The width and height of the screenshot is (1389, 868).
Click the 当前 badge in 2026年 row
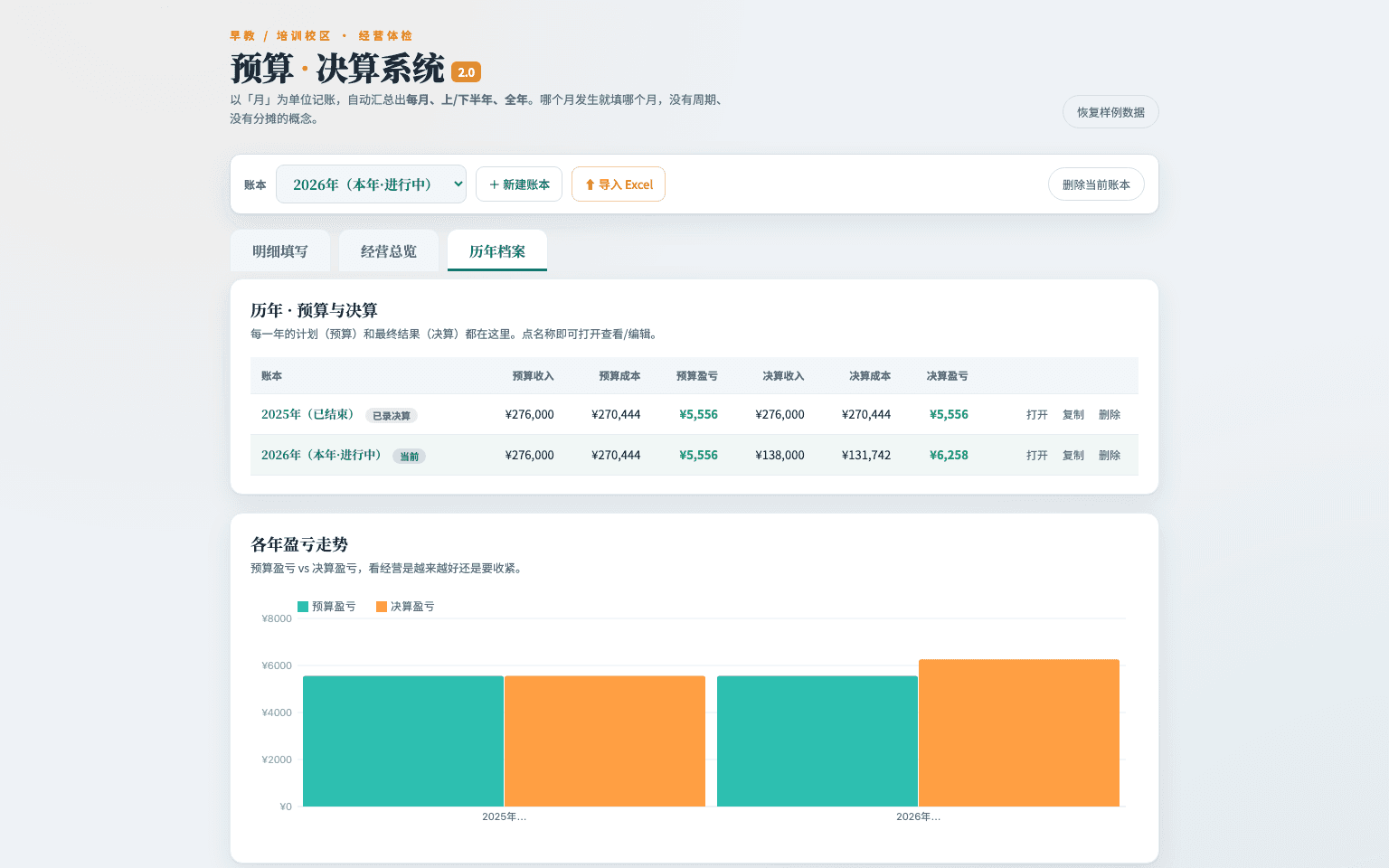(409, 457)
